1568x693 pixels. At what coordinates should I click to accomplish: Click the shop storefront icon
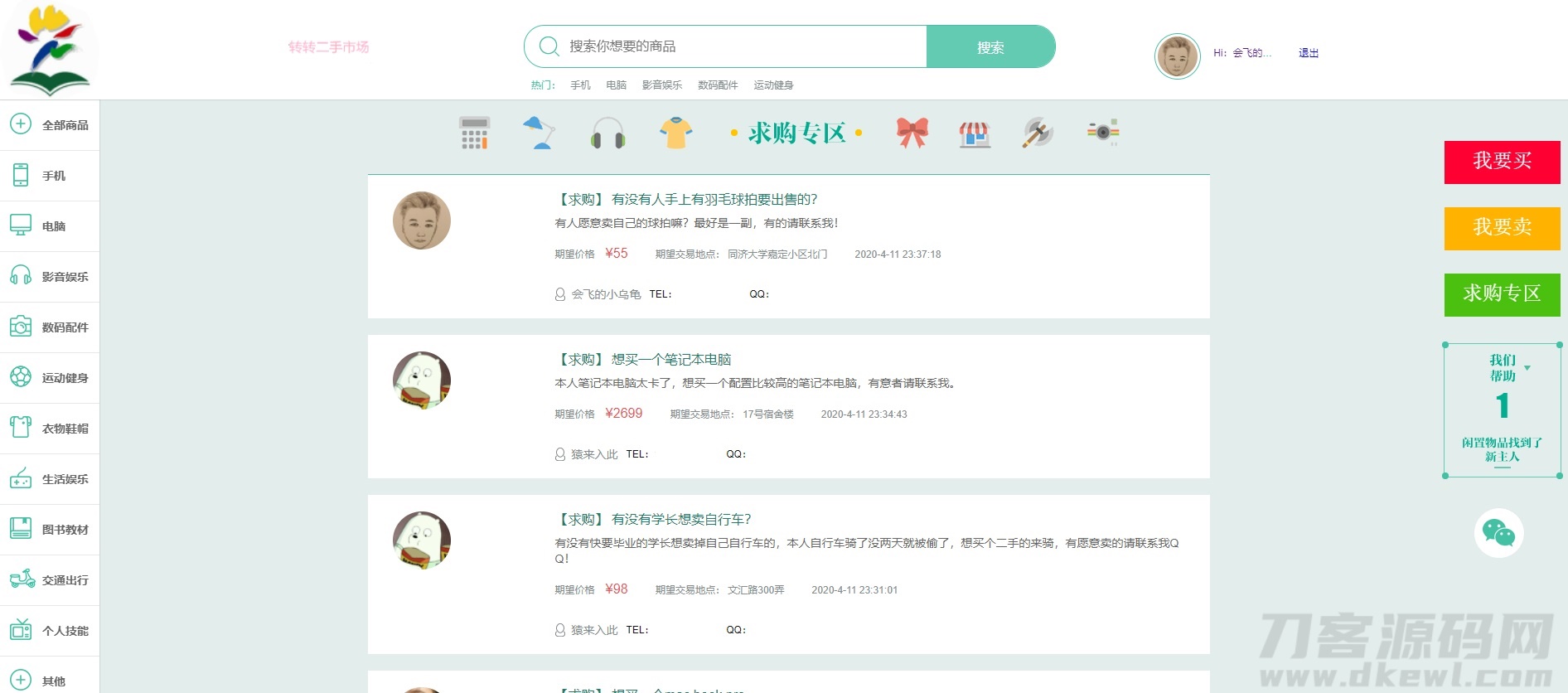(975, 133)
